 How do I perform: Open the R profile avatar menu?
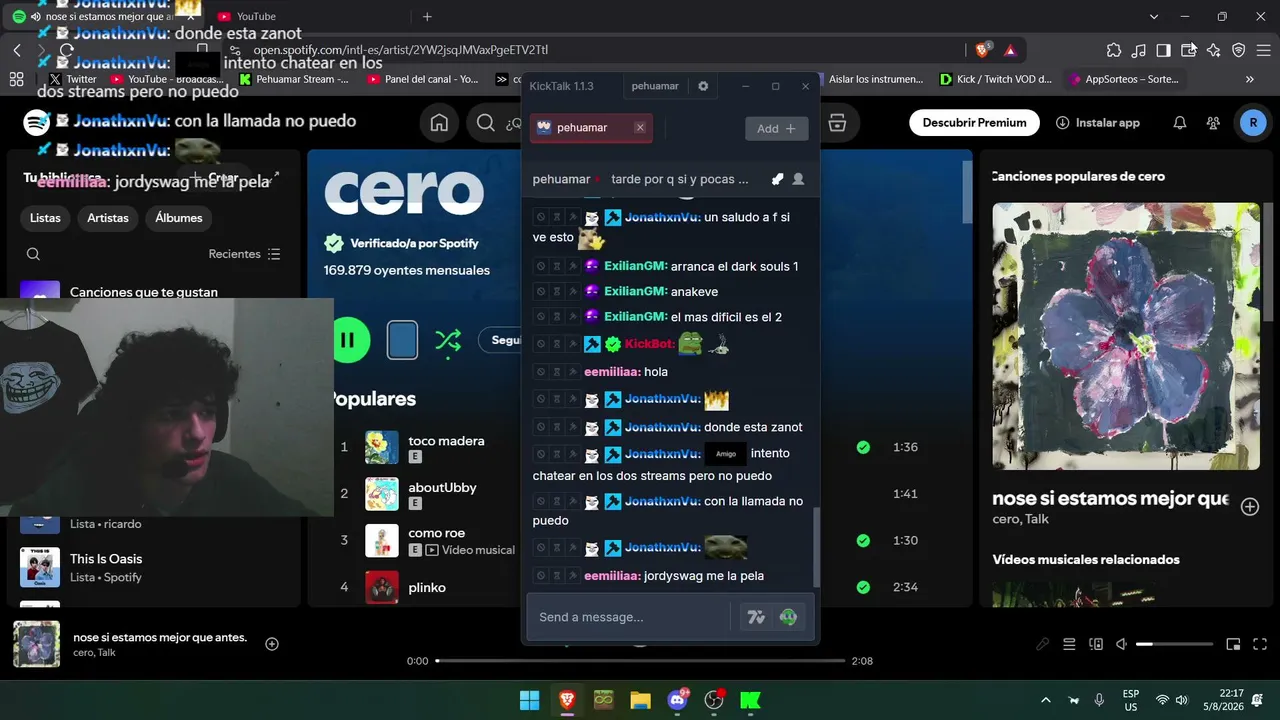click(x=1253, y=123)
